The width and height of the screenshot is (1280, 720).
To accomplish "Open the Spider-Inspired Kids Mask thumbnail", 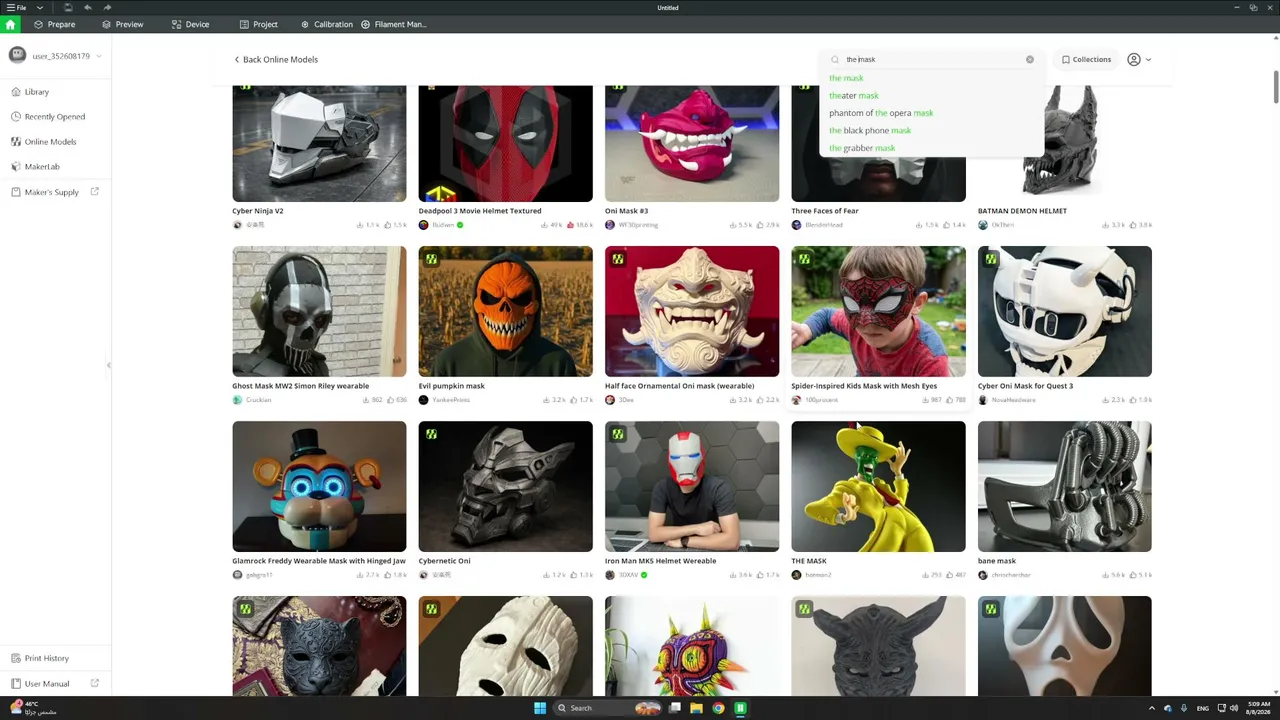I will tap(878, 311).
